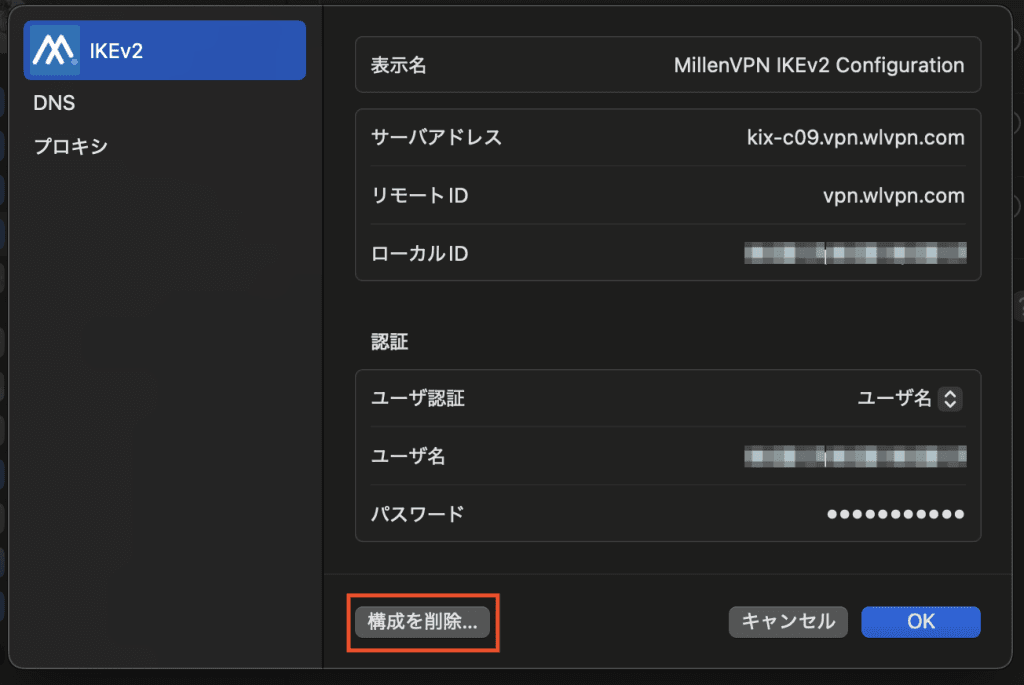1024x685 pixels.
Task: Click the kix-c09.vpn.wlvpn.com server address field
Action: pos(848,137)
